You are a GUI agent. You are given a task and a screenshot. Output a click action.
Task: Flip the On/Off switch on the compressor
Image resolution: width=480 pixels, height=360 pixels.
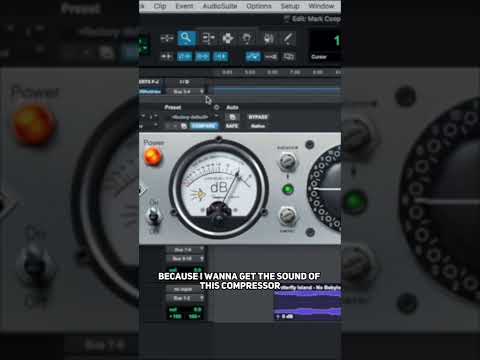click(154, 216)
